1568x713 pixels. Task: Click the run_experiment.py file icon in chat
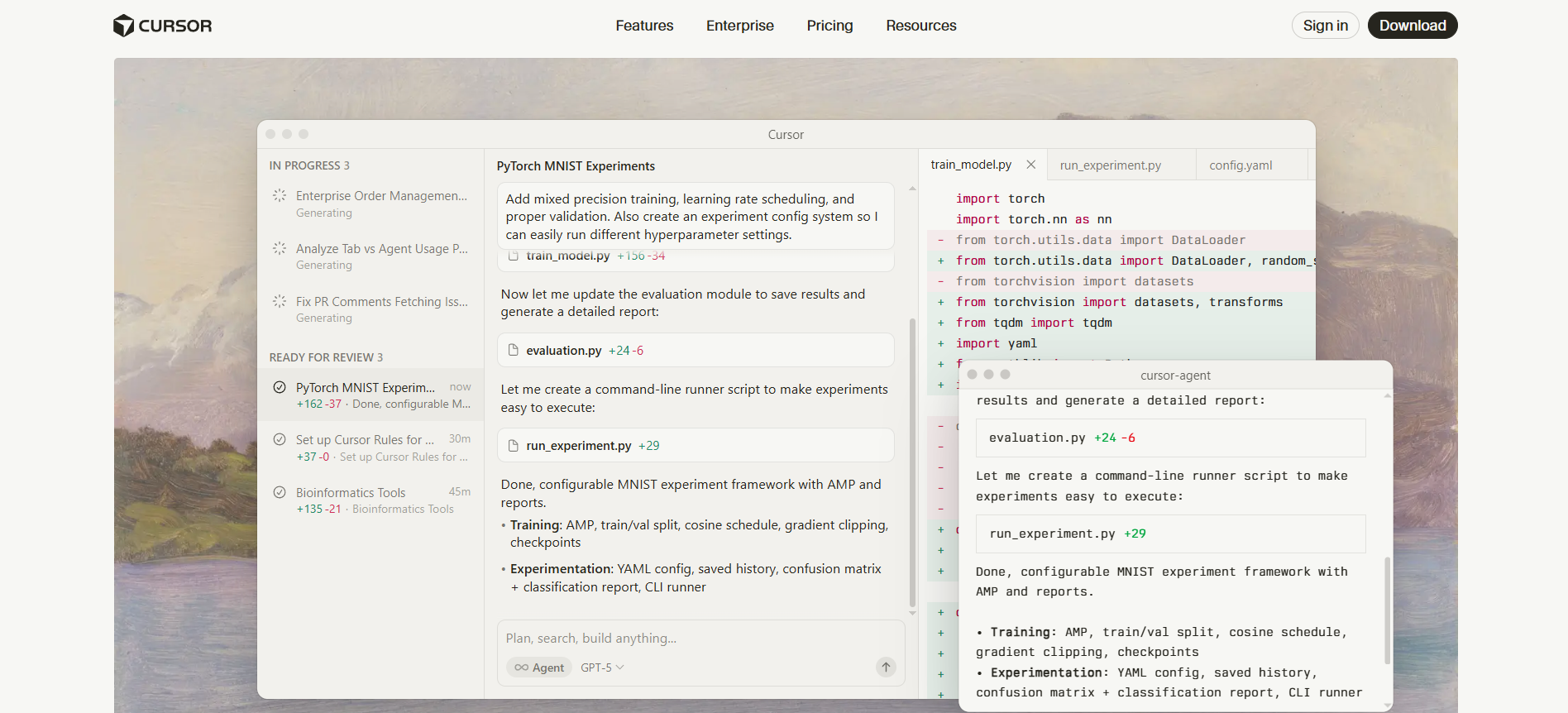[513, 446]
